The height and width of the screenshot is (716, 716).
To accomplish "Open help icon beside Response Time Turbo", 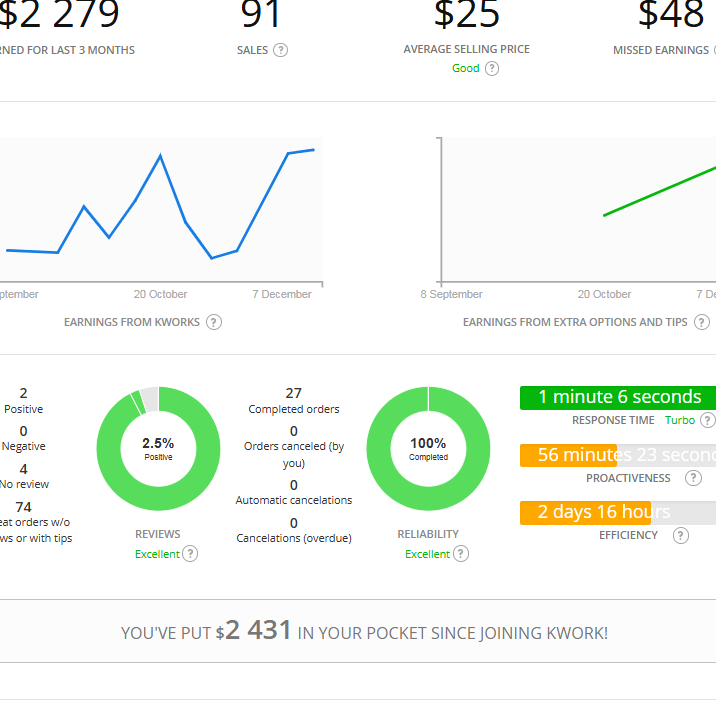I will [707, 421].
